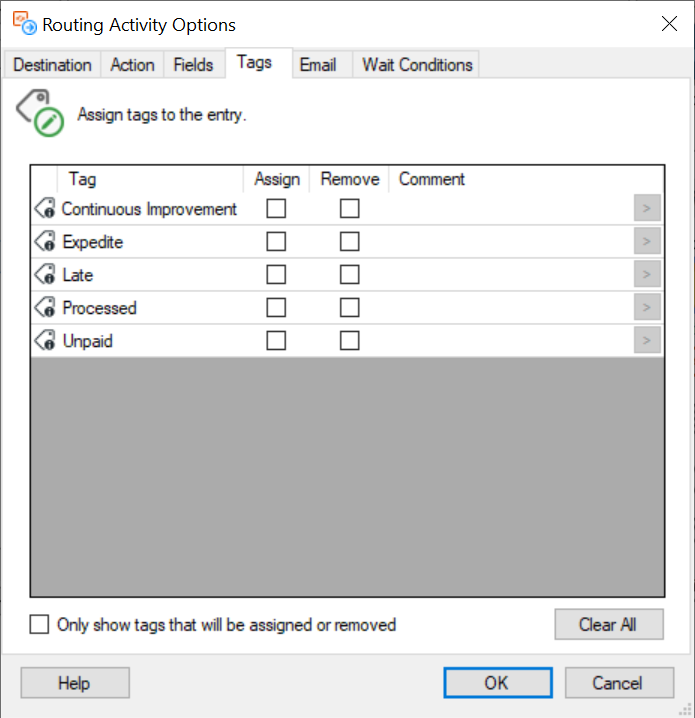Screen dimensions: 695x718
Task: Click the tag icon beside Continuous Improvement
Action: click(45, 209)
